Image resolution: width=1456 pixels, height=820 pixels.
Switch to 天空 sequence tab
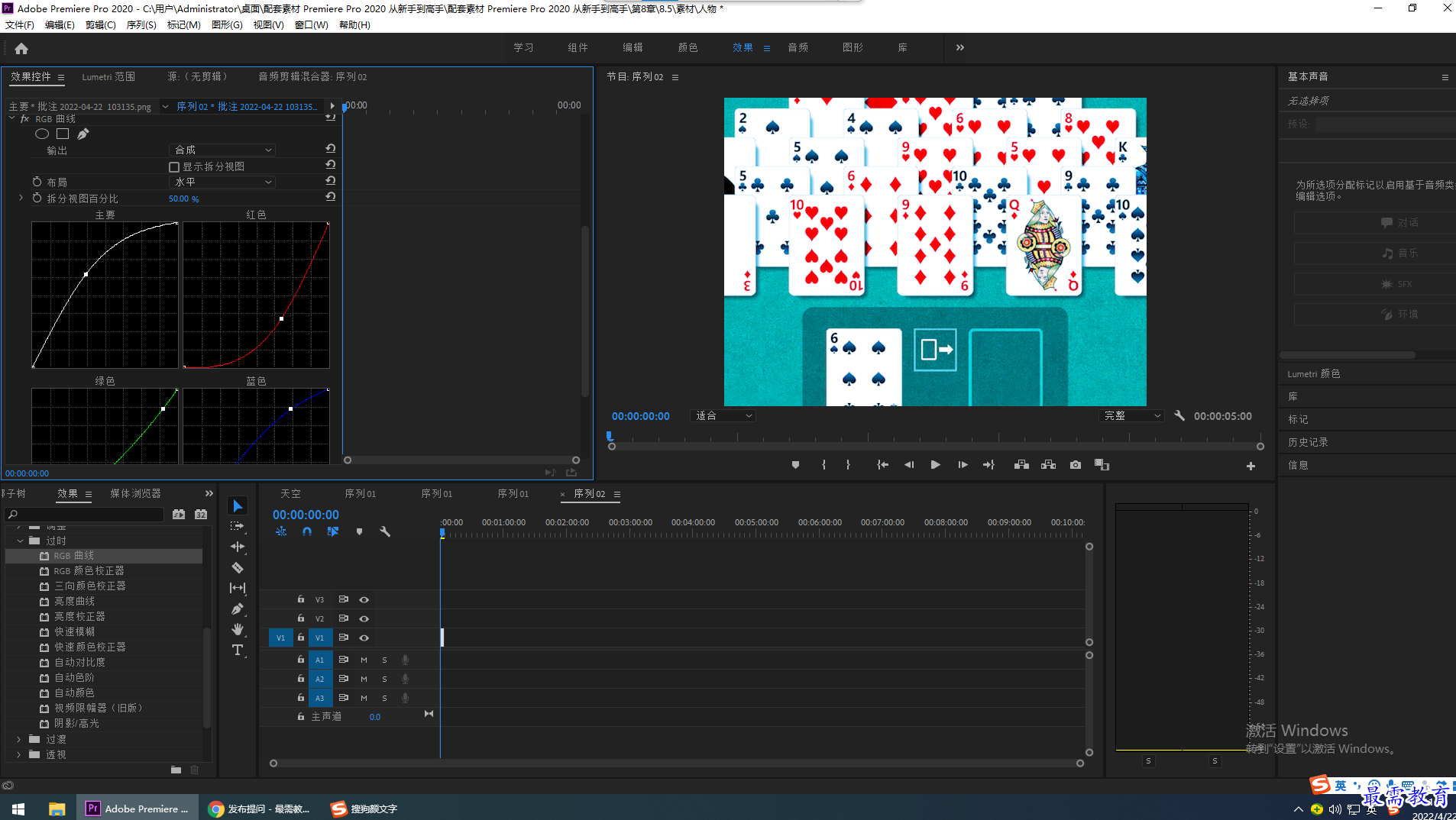click(290, 493)
